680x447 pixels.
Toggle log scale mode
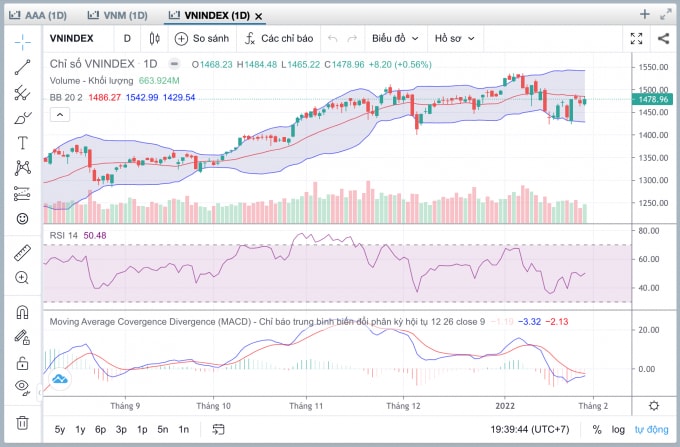618,430
